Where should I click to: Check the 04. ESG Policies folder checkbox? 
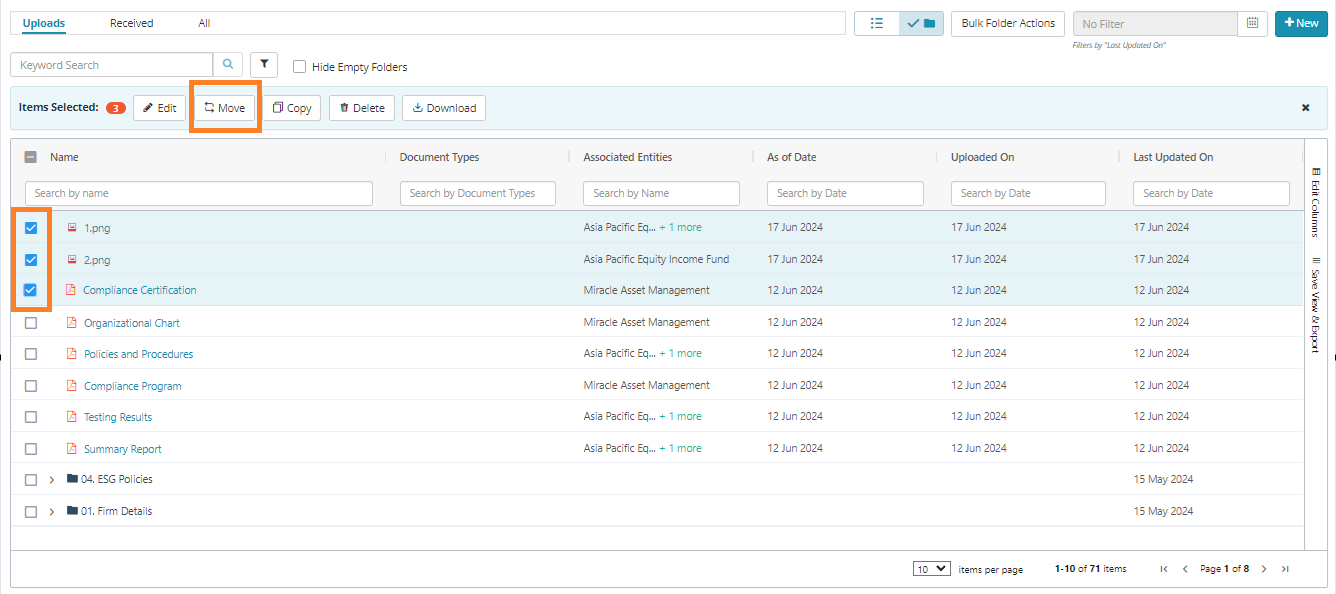click(31, 480)
